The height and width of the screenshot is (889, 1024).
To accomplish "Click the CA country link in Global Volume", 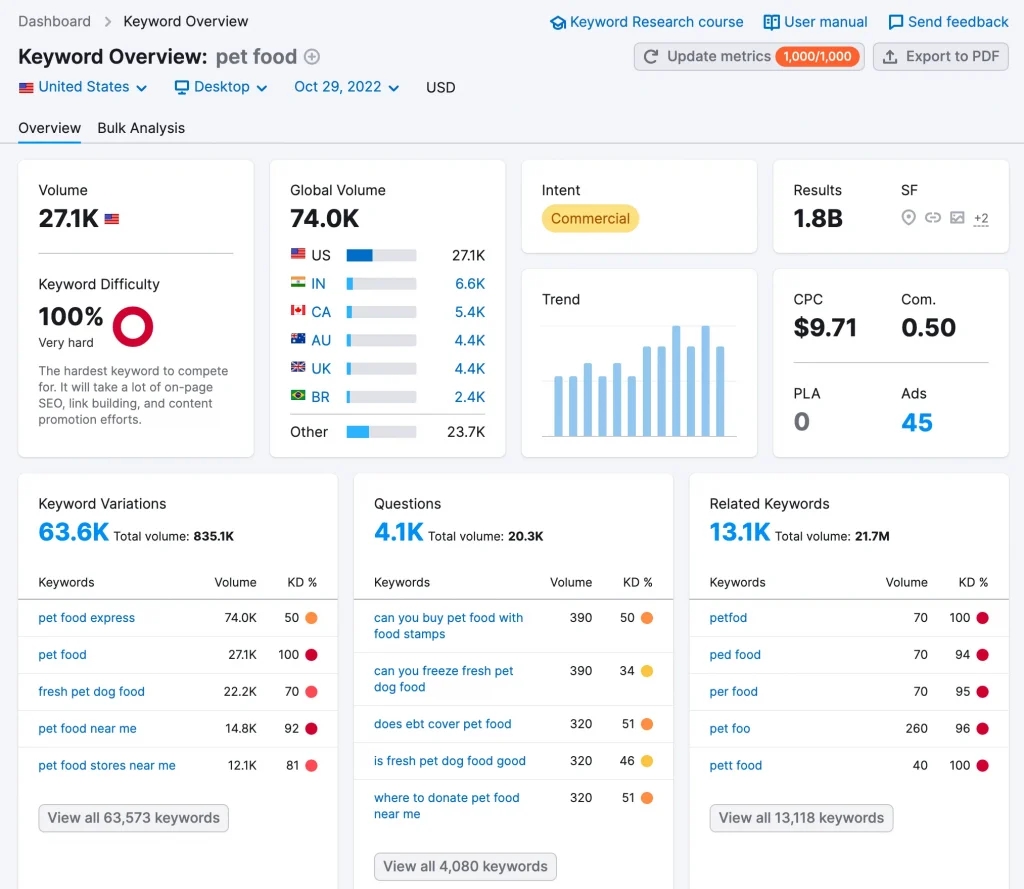I will pos(321,312).
